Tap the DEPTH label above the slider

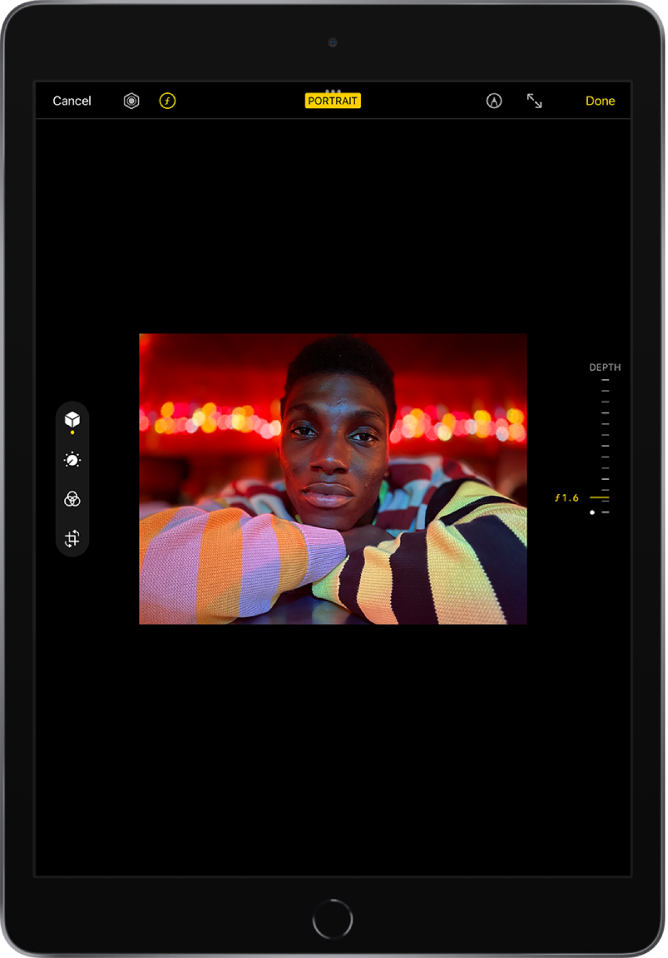604,368
